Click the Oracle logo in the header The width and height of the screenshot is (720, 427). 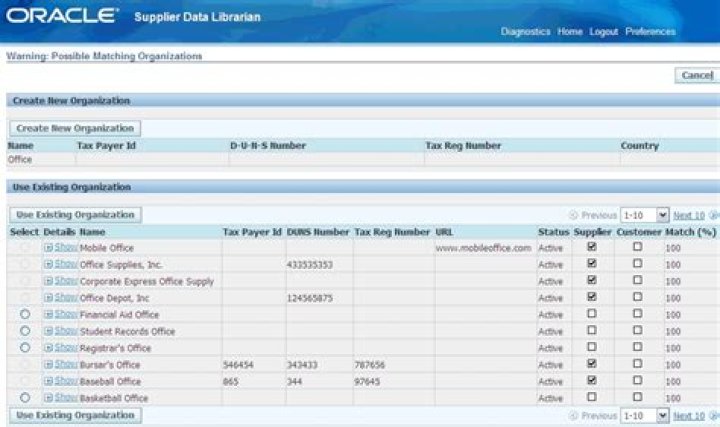62,16
